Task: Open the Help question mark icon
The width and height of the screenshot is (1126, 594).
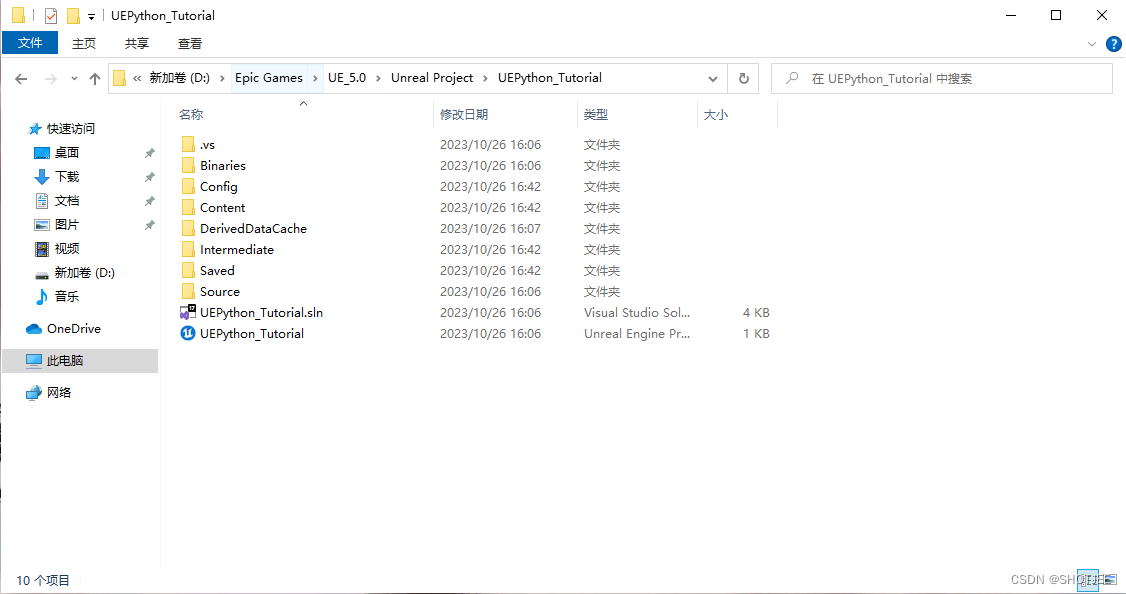Action: (1114, 44)
